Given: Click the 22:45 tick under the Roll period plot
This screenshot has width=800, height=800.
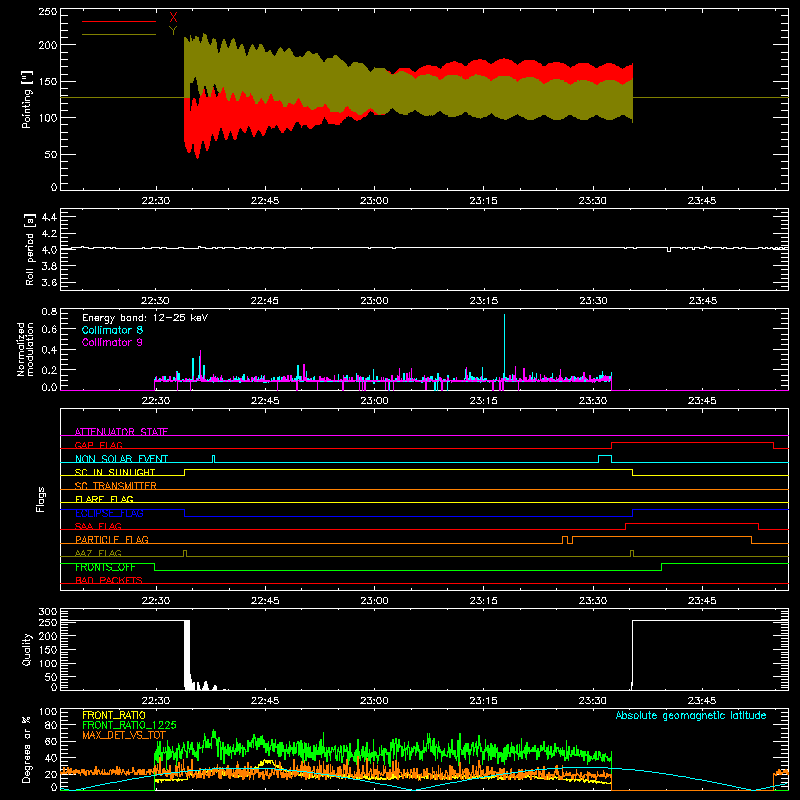Looking at the screenshot, I should (x=265, y=301).
